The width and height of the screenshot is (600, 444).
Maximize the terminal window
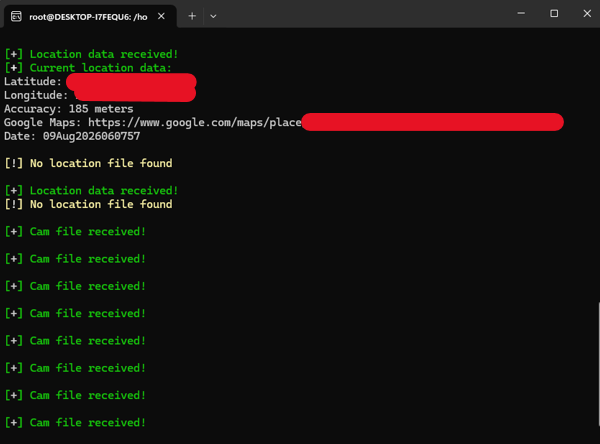554,13
